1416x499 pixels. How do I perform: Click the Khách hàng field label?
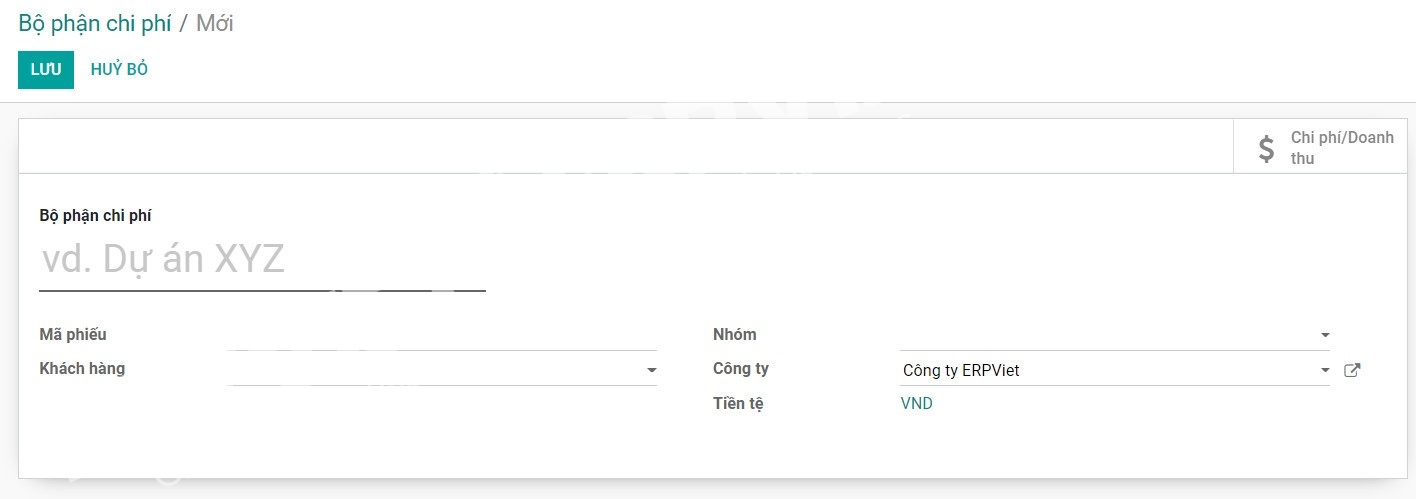[82, 368]
